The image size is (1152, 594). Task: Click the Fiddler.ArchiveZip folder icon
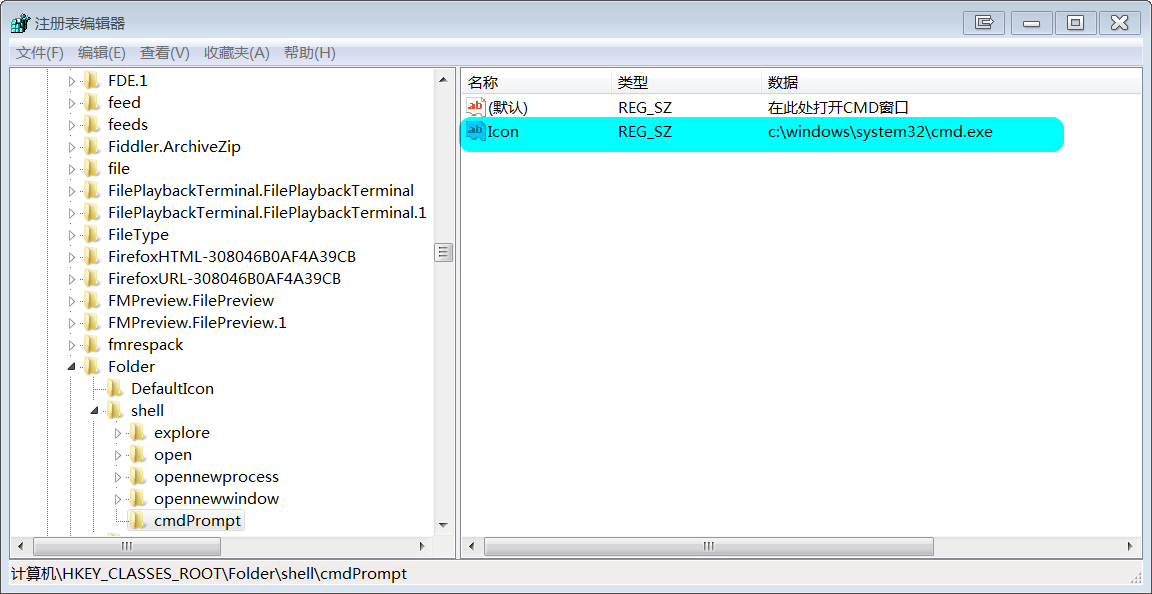[x=92, y=146]
